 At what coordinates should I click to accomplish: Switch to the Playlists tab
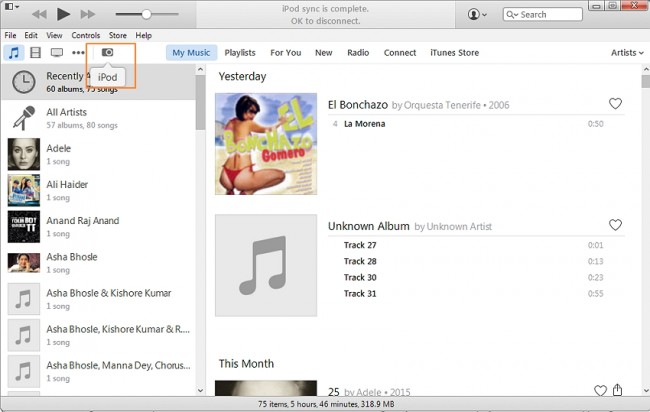click(x=240, y=53)
